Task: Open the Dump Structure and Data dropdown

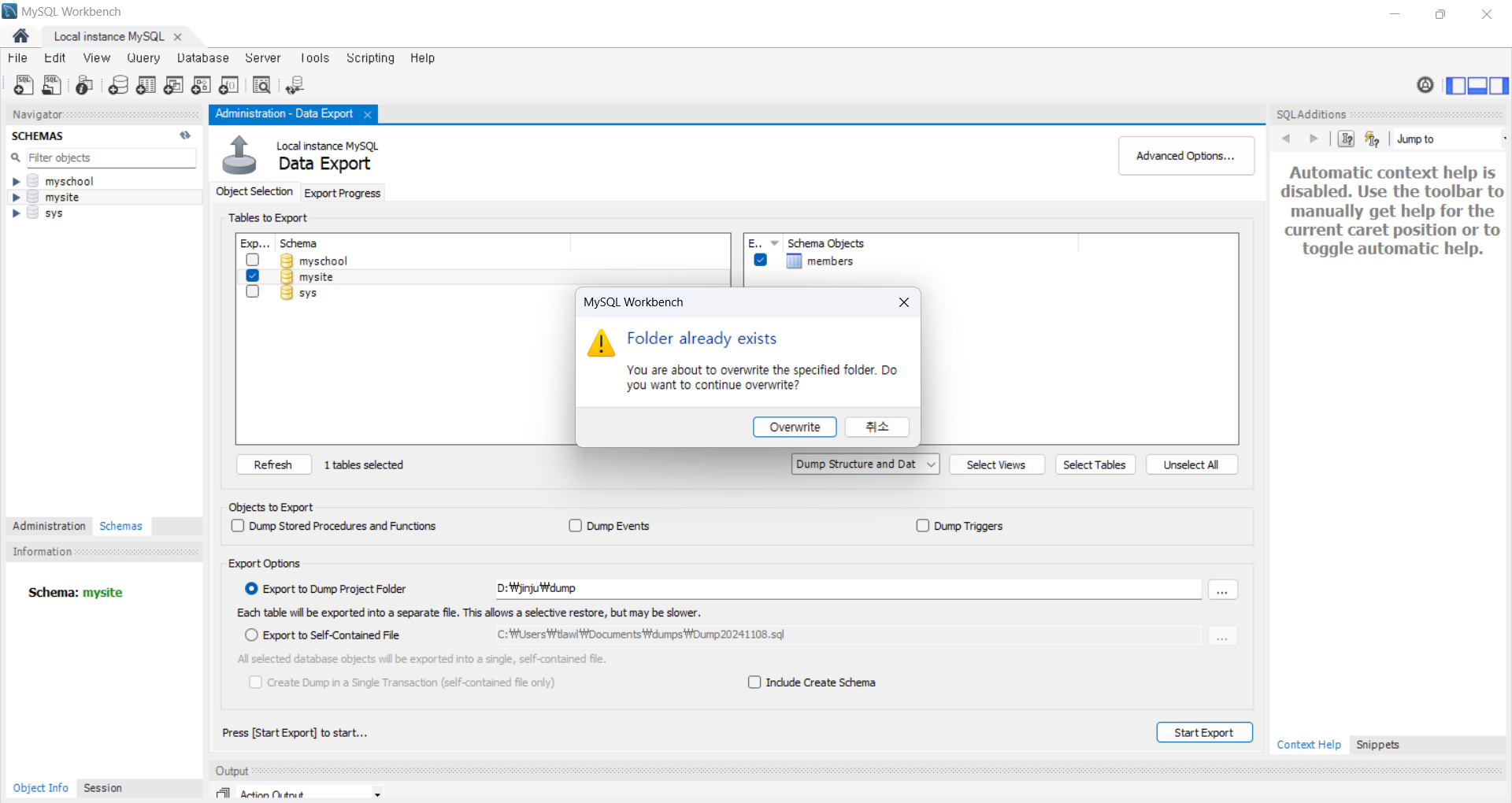Action: coord(865,464)
